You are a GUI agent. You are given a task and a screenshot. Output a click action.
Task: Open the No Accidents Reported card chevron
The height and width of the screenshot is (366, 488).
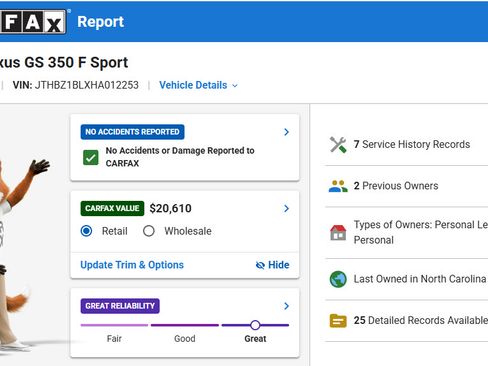pyautogui.click(x=286, y=132)
